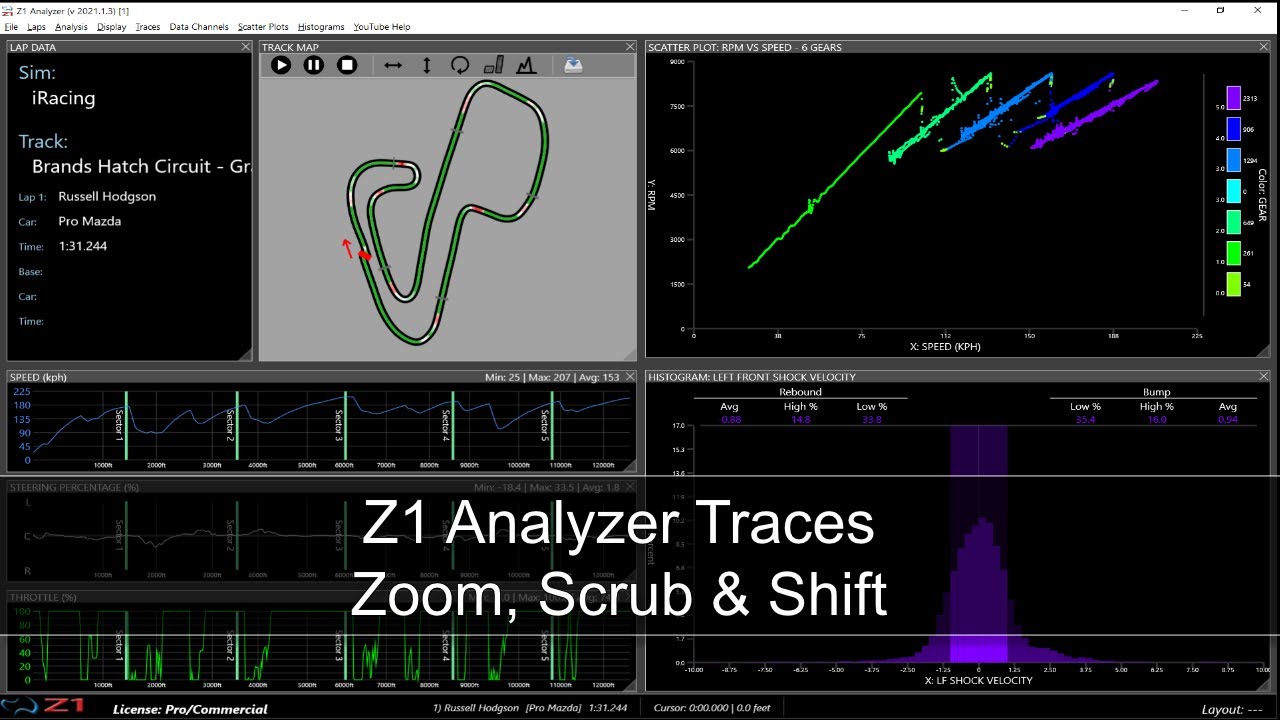The width and height of the screenshot is (1280, 720).
Task: Pause the track map playback
Action: pos(314,65)
